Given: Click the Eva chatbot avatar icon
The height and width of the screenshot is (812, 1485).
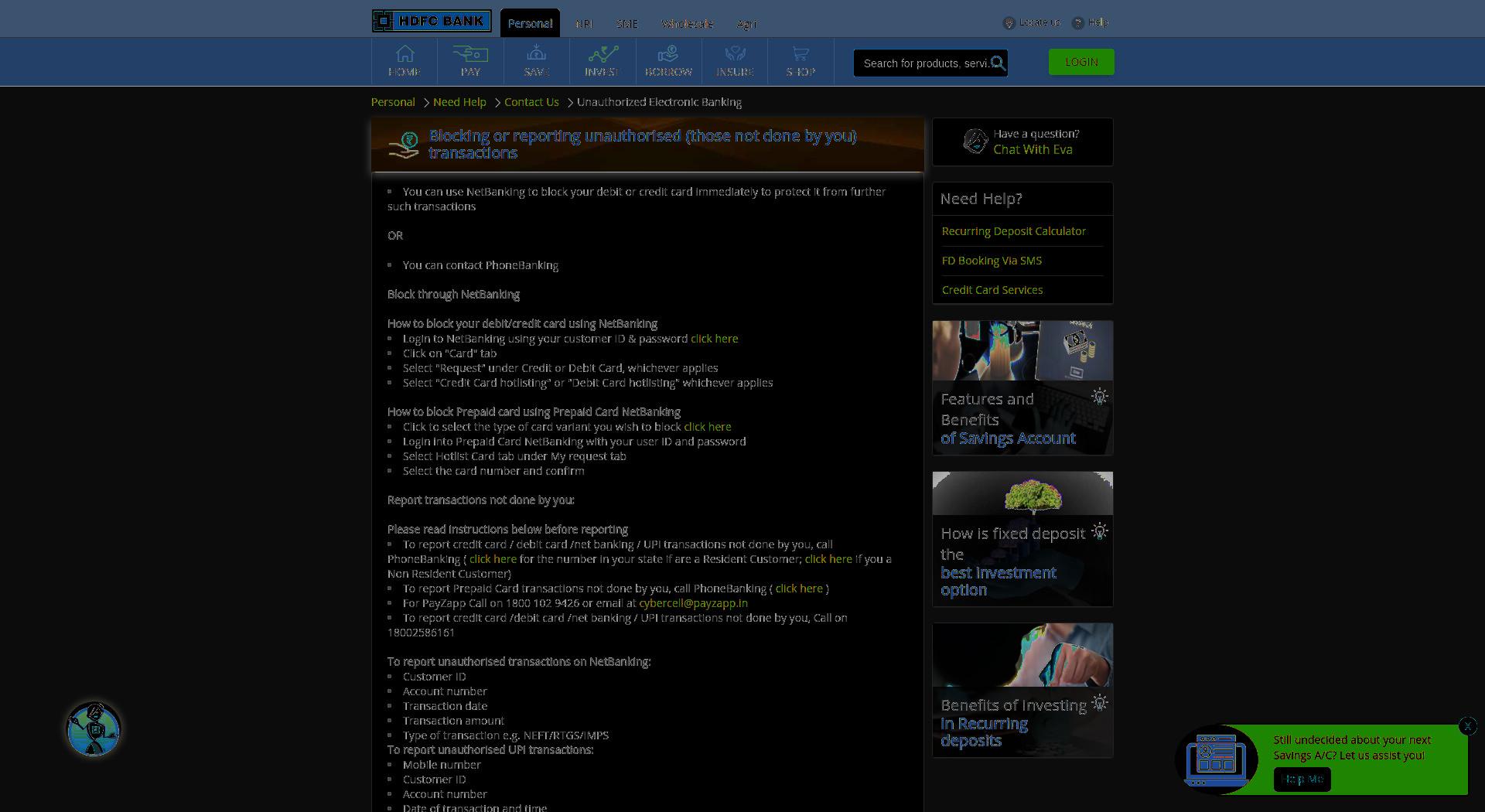Looking at the screenshot, I should click(975, 141).
